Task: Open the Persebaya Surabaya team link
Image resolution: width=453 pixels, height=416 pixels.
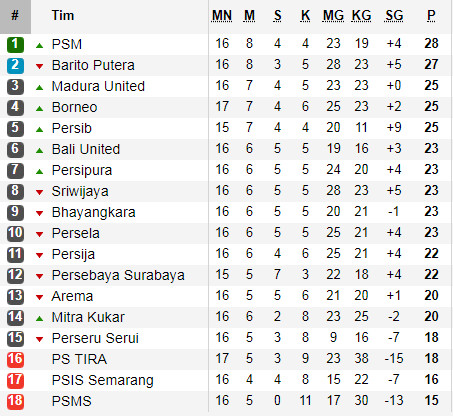Action: pos(118,275)
